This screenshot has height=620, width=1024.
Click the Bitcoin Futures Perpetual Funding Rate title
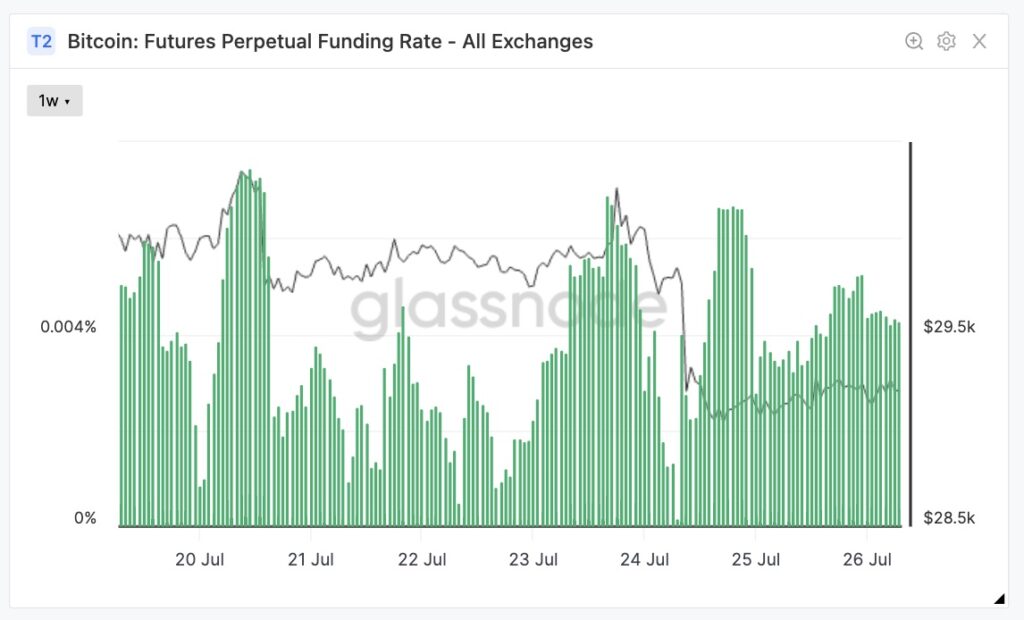point(330,41)
